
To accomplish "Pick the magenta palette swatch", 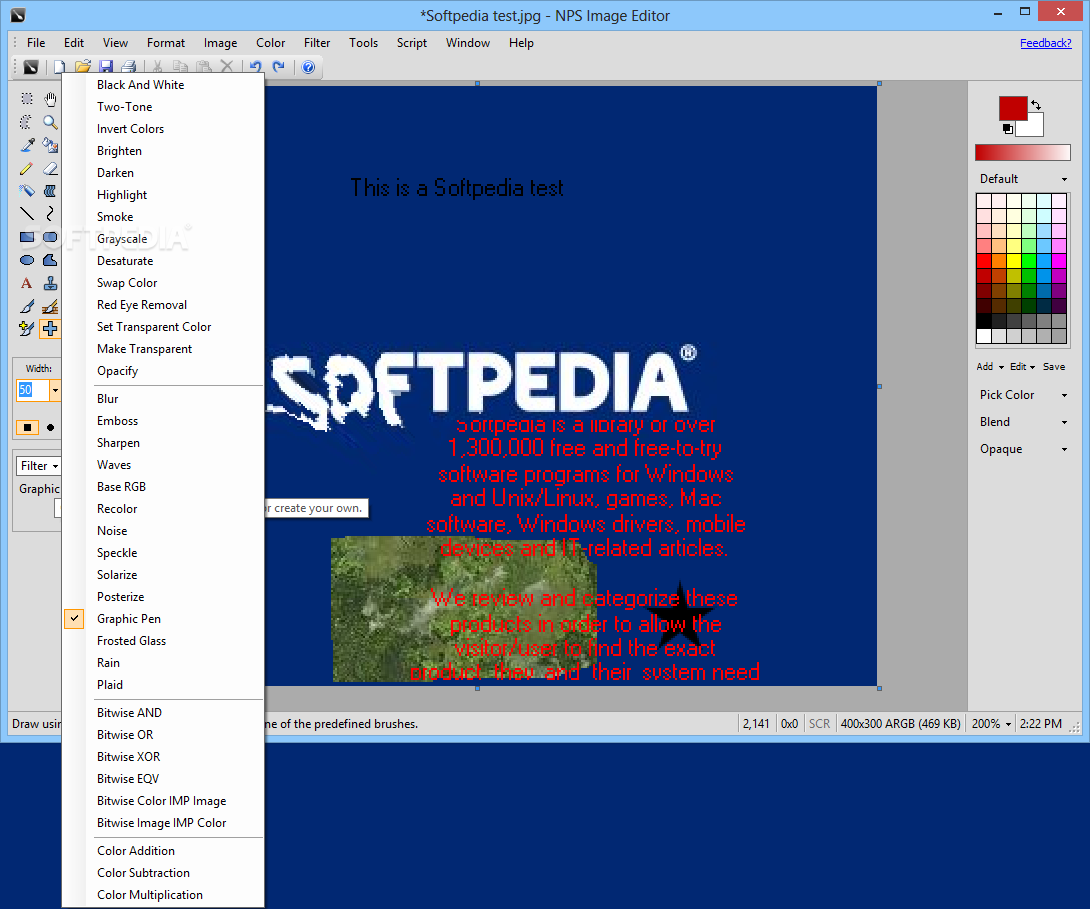I will (x=1059, y=261).
